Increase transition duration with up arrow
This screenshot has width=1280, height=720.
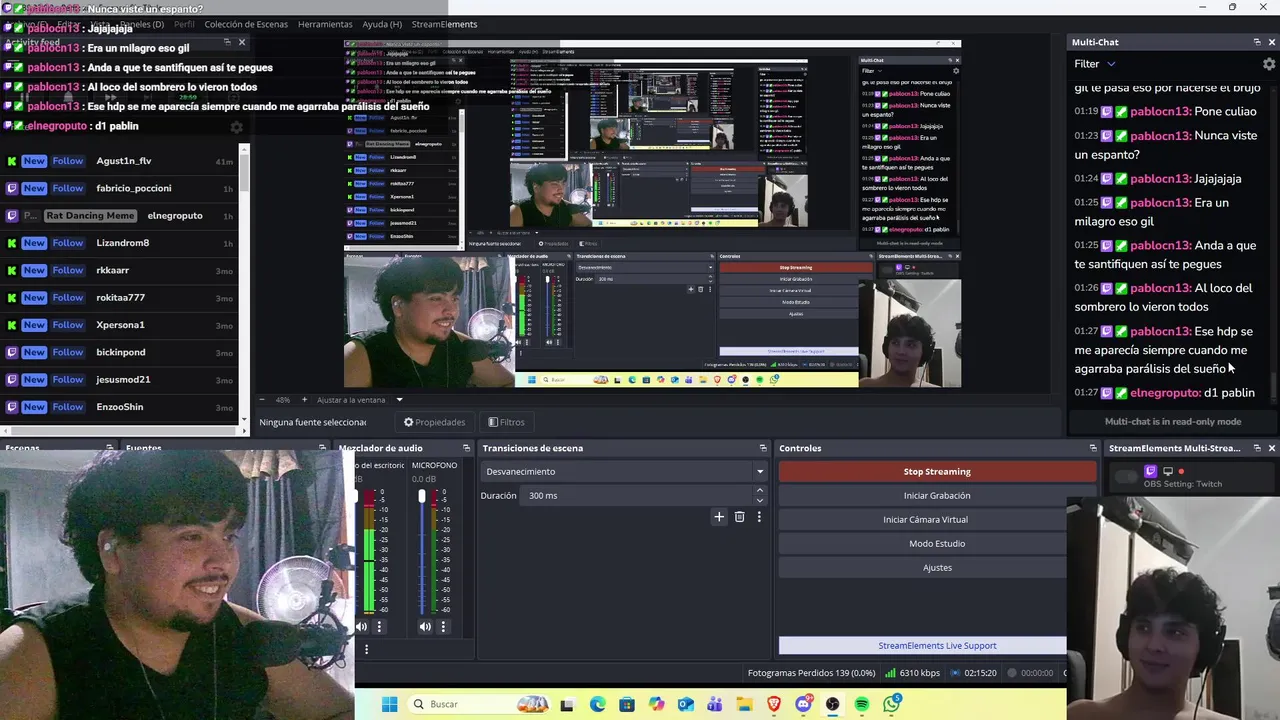[759, 490]
